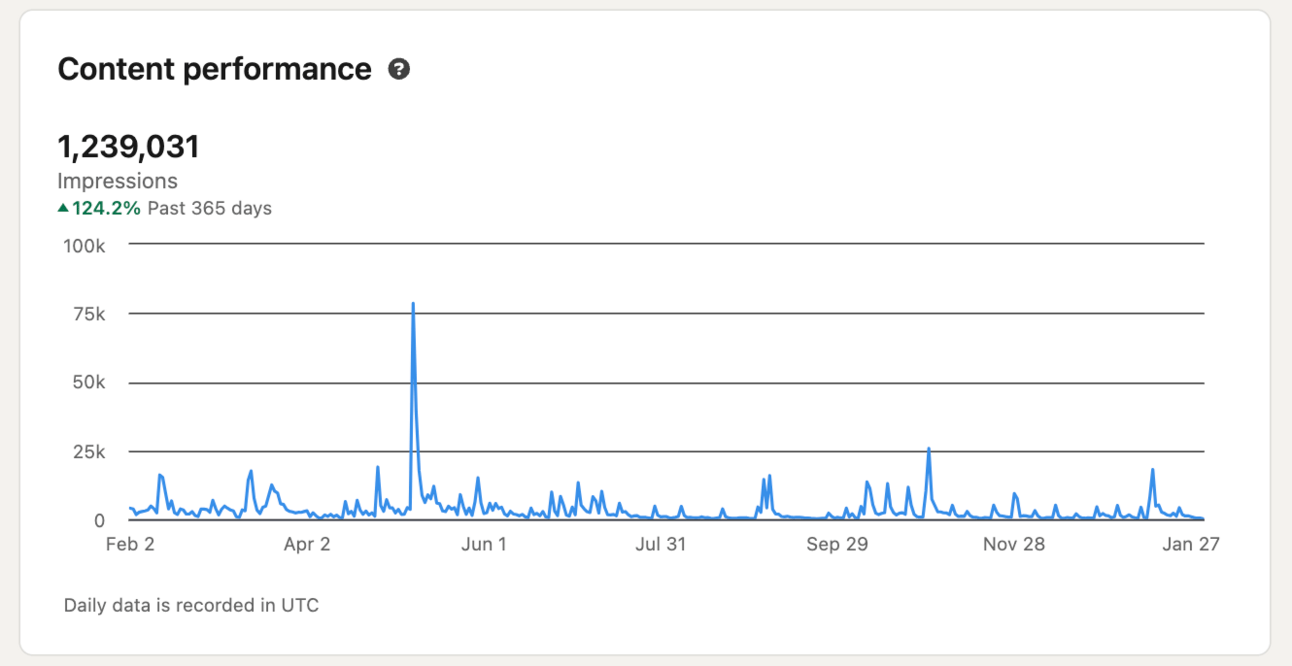Click the 25k y-axis label
The image size is (1292, 666).
[x=88, y=452]
